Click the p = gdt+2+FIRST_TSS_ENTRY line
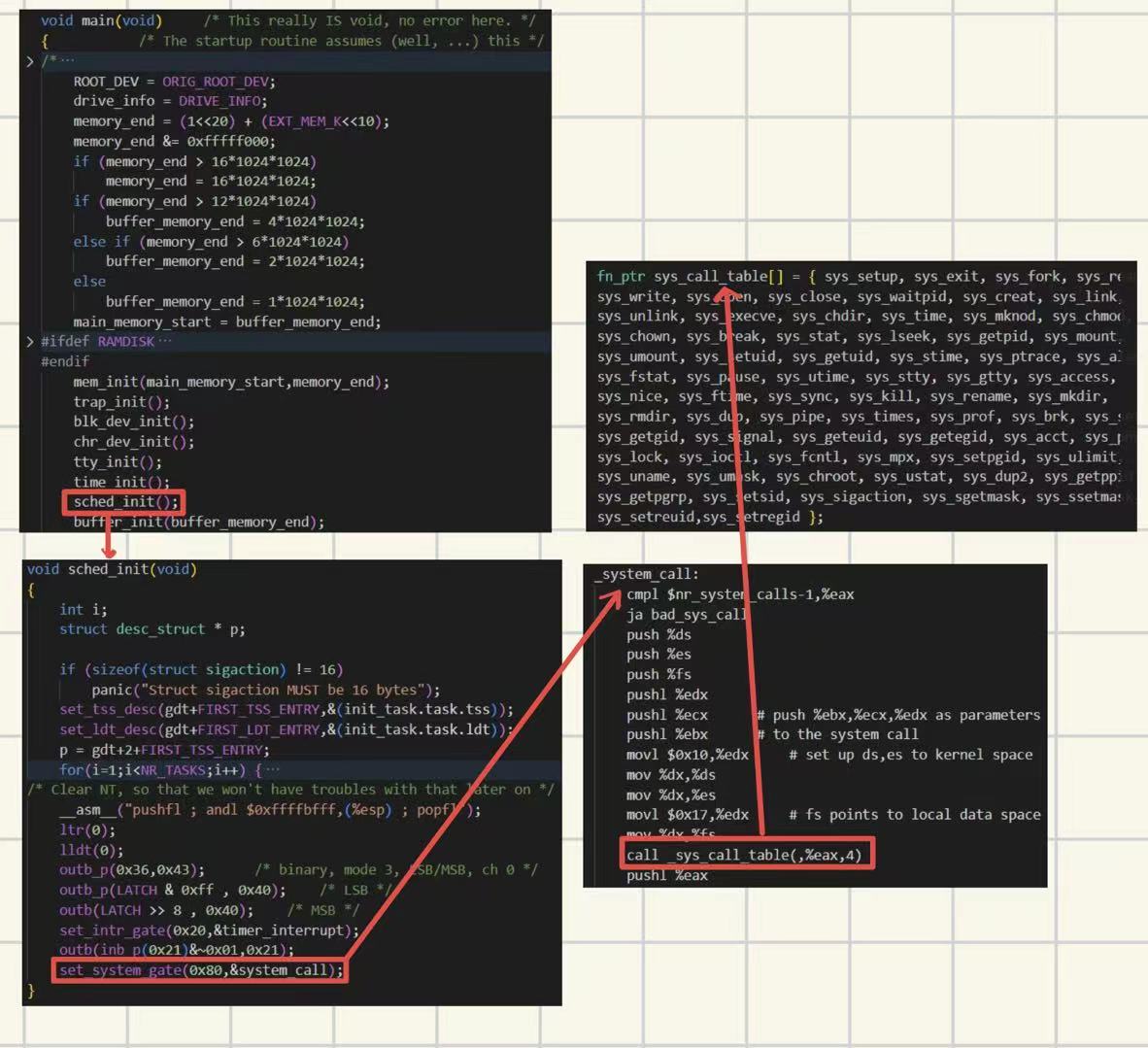Image resolution: width=1148 pixels, height=1048 pixels. point(165,750)
